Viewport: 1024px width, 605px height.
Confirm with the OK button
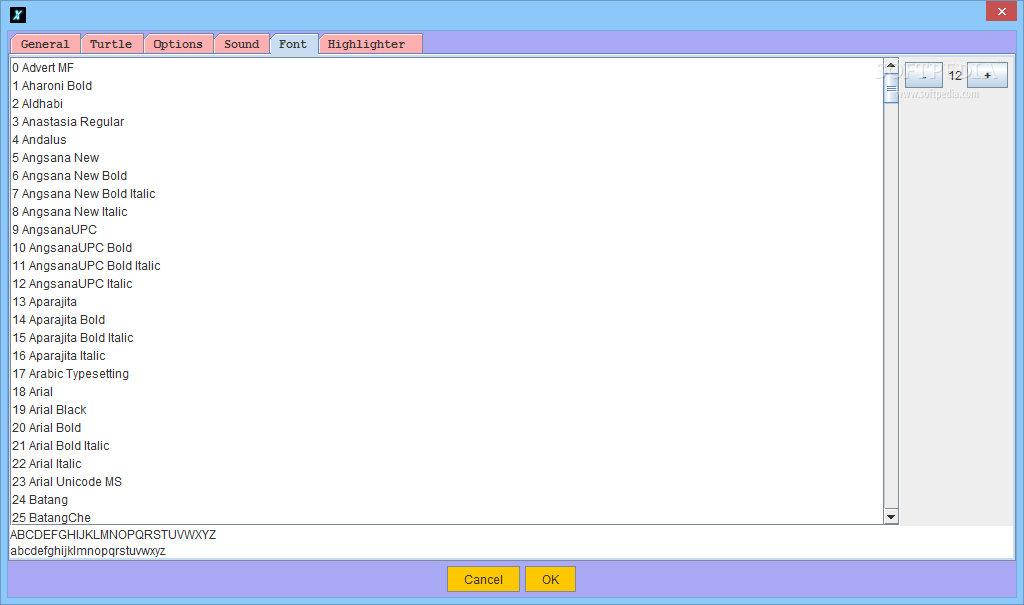(x=551, y=579)
